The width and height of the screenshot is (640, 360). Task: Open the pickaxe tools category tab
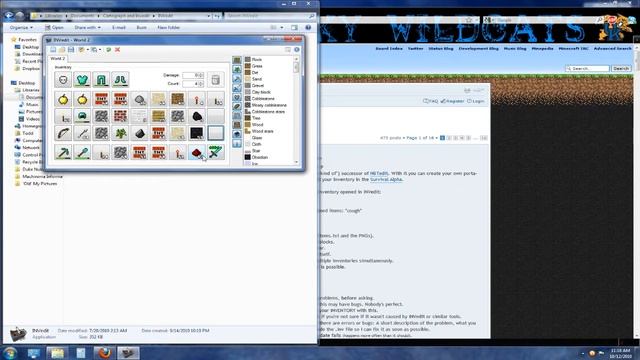coord(237,79)
